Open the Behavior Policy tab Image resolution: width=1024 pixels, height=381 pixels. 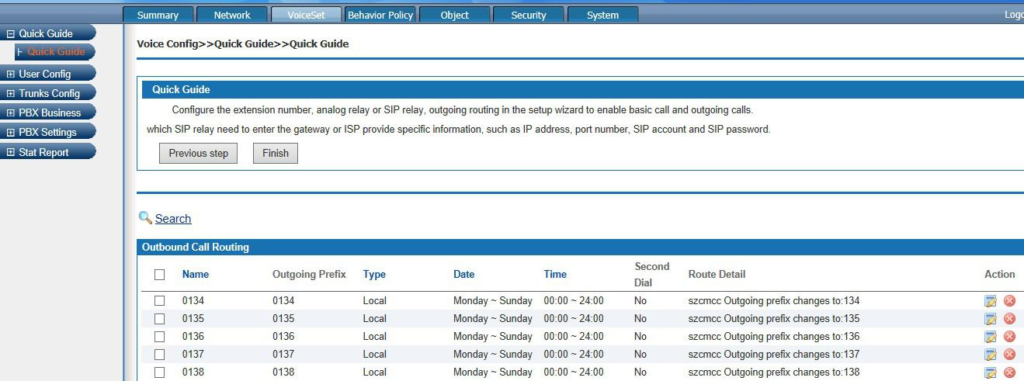(x=380, y=15)
